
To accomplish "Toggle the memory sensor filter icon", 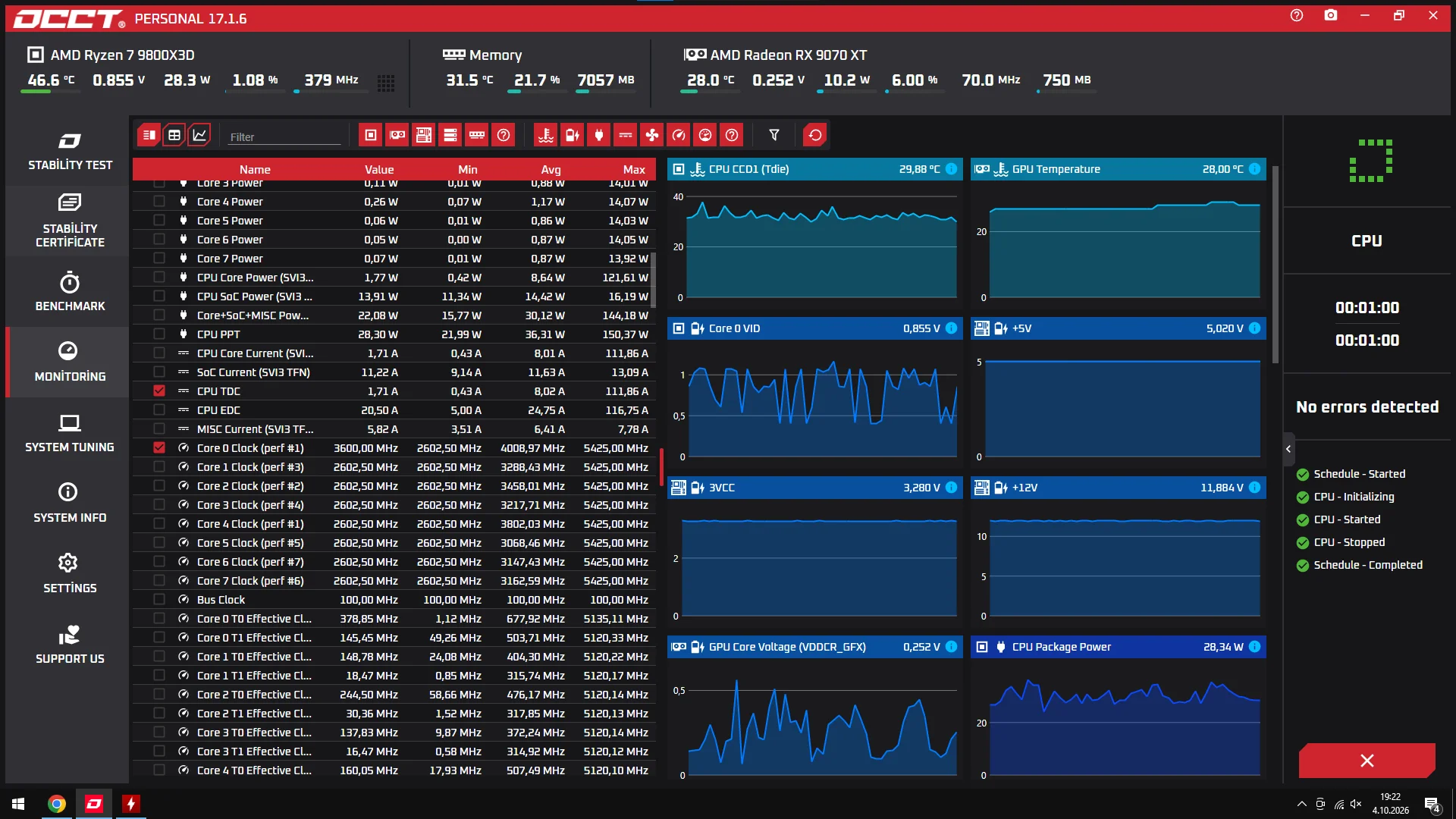I will tap(477, 135).
